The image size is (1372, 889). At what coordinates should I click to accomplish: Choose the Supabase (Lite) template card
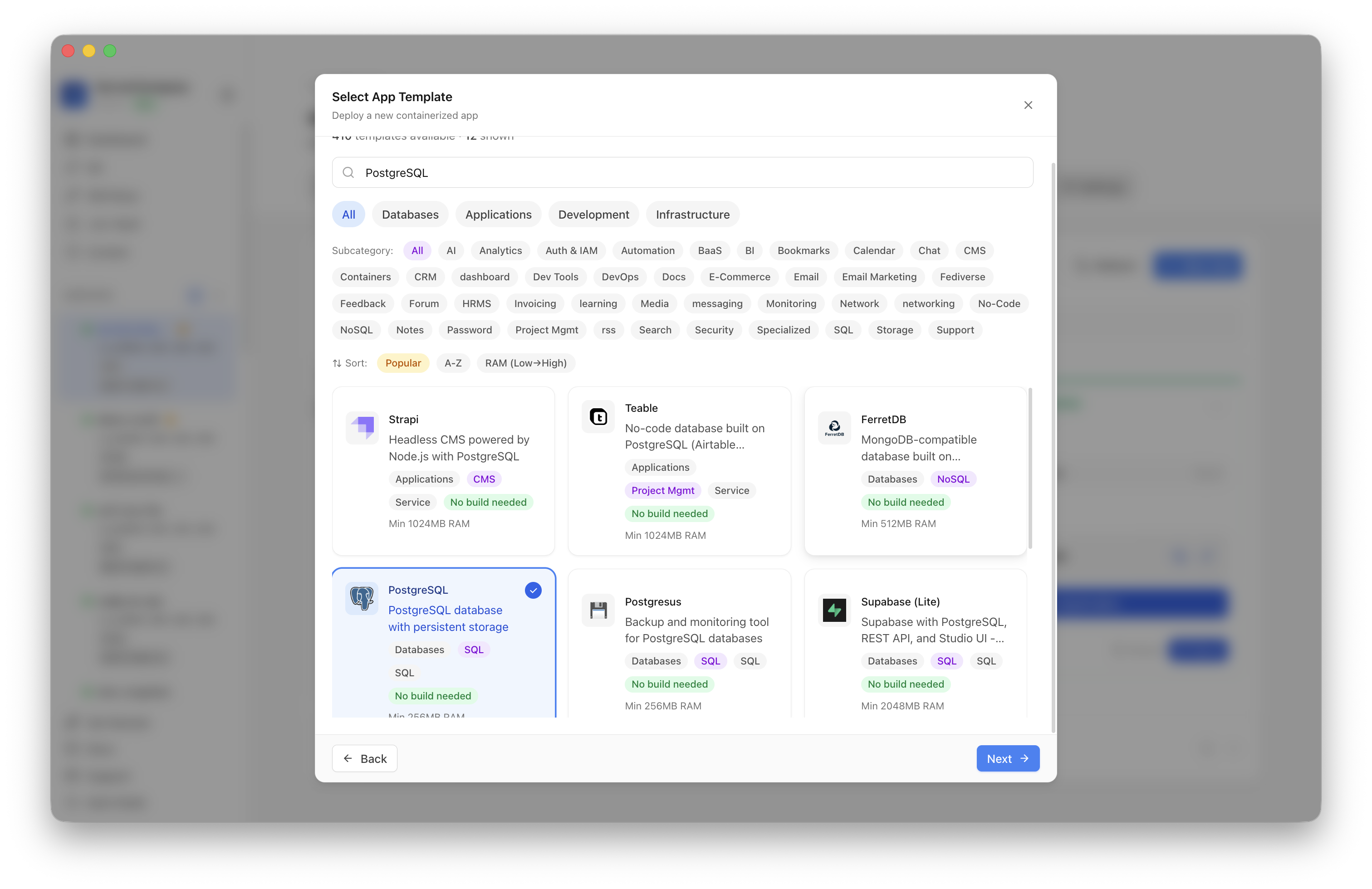[915, 643]
